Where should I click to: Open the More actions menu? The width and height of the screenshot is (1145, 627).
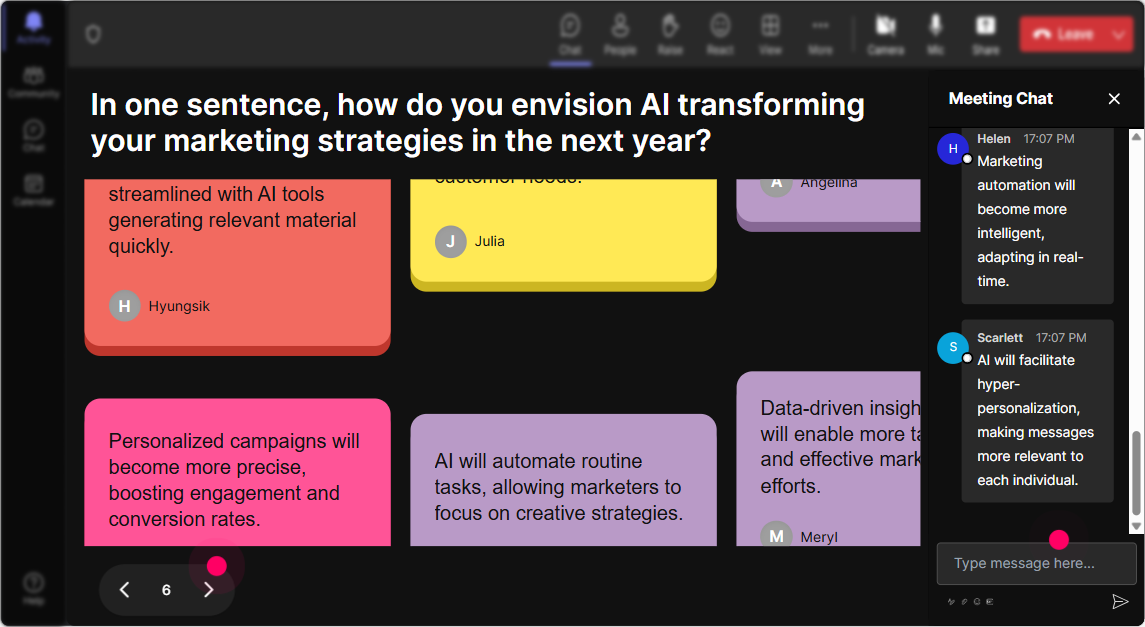coord(820,34)
